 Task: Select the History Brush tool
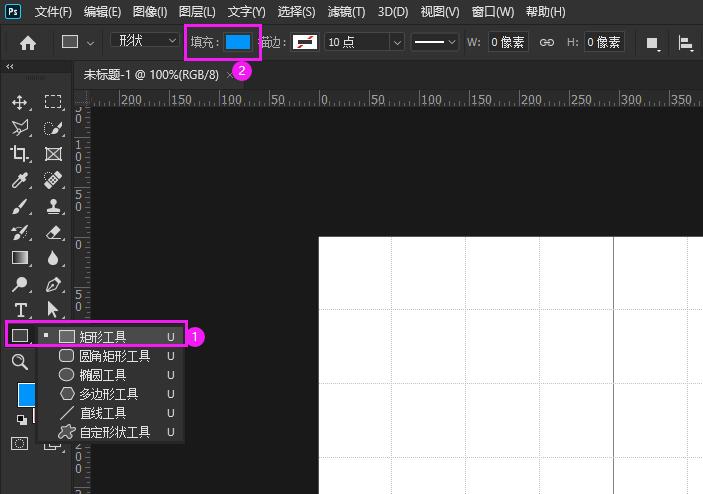pos(20,232)
